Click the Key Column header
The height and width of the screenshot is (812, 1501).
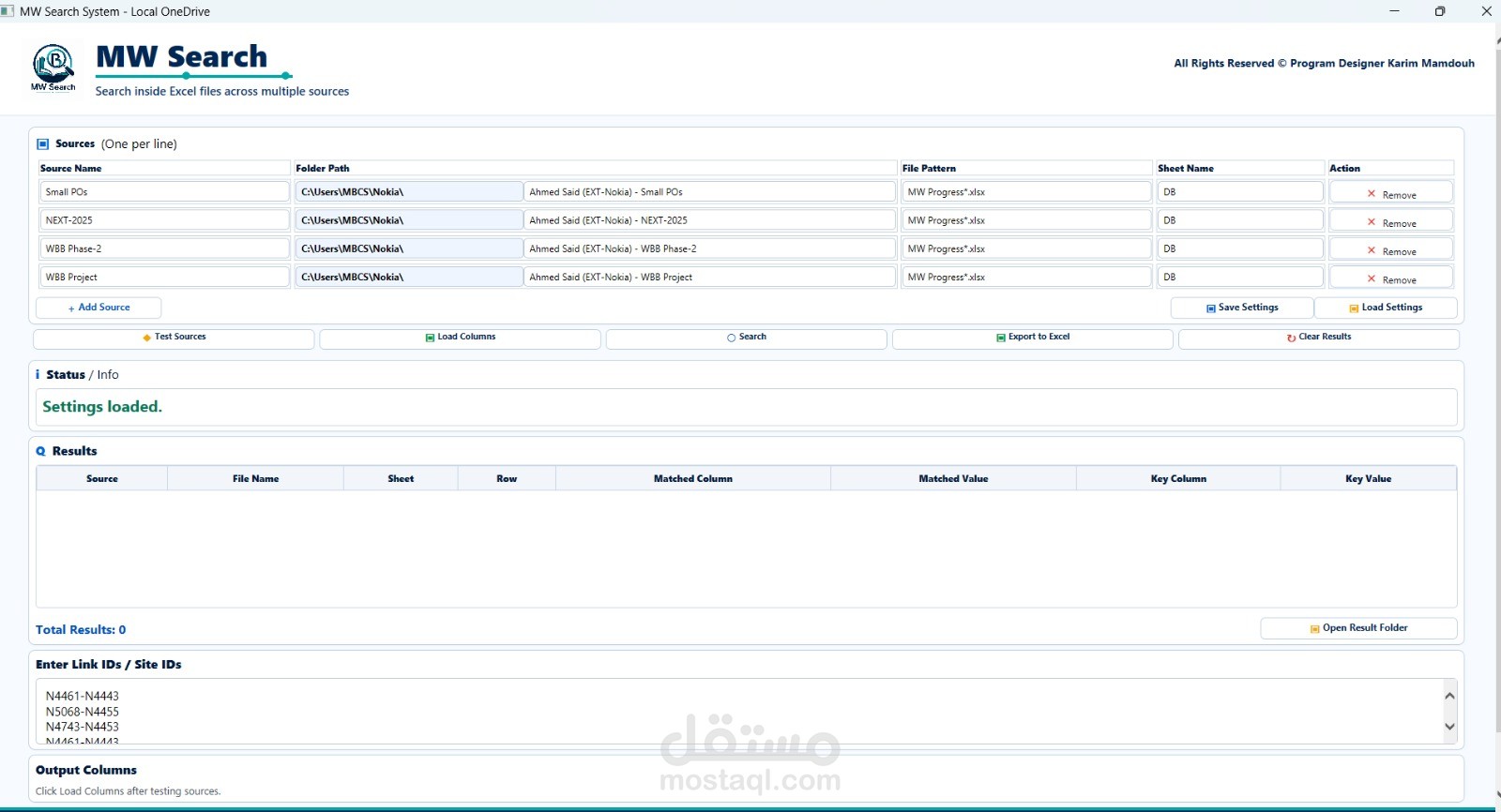(x=1178, y=478)
